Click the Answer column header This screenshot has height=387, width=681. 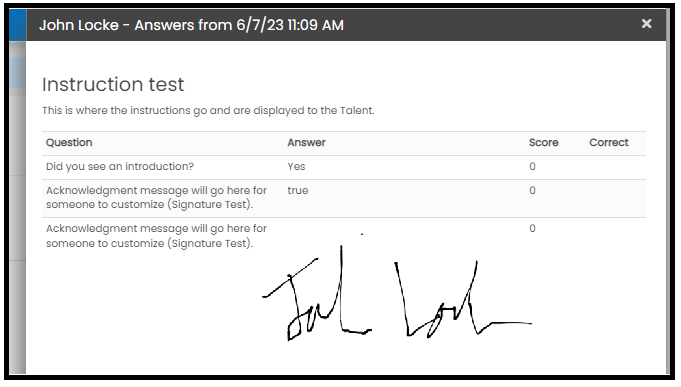[306, 142]
